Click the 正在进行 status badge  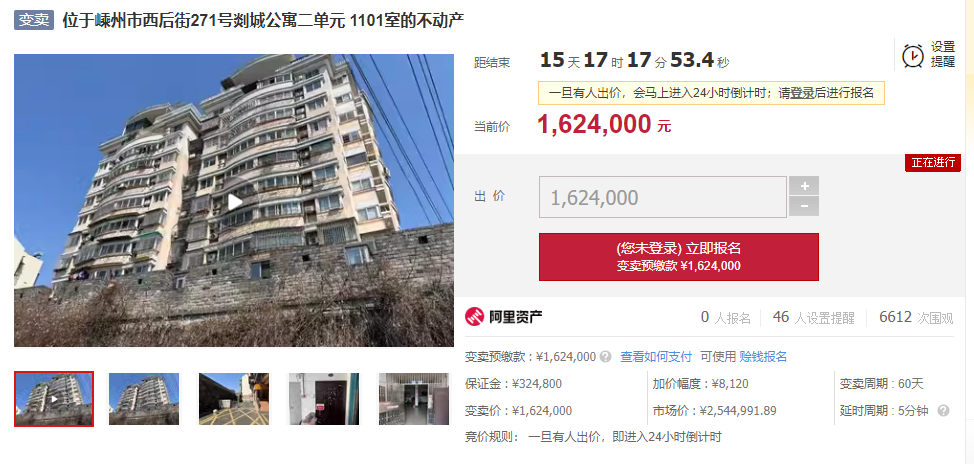tap(932, 163)
